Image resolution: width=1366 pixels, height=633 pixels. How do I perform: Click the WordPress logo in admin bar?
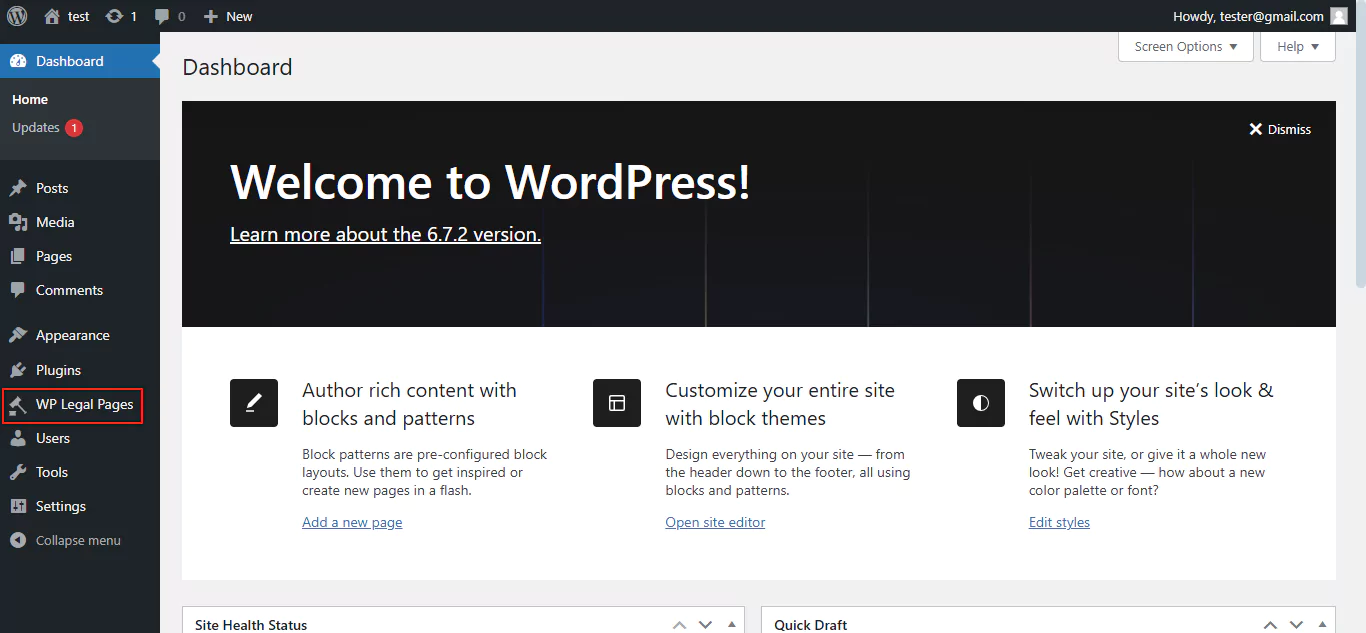tap(15, 15)
